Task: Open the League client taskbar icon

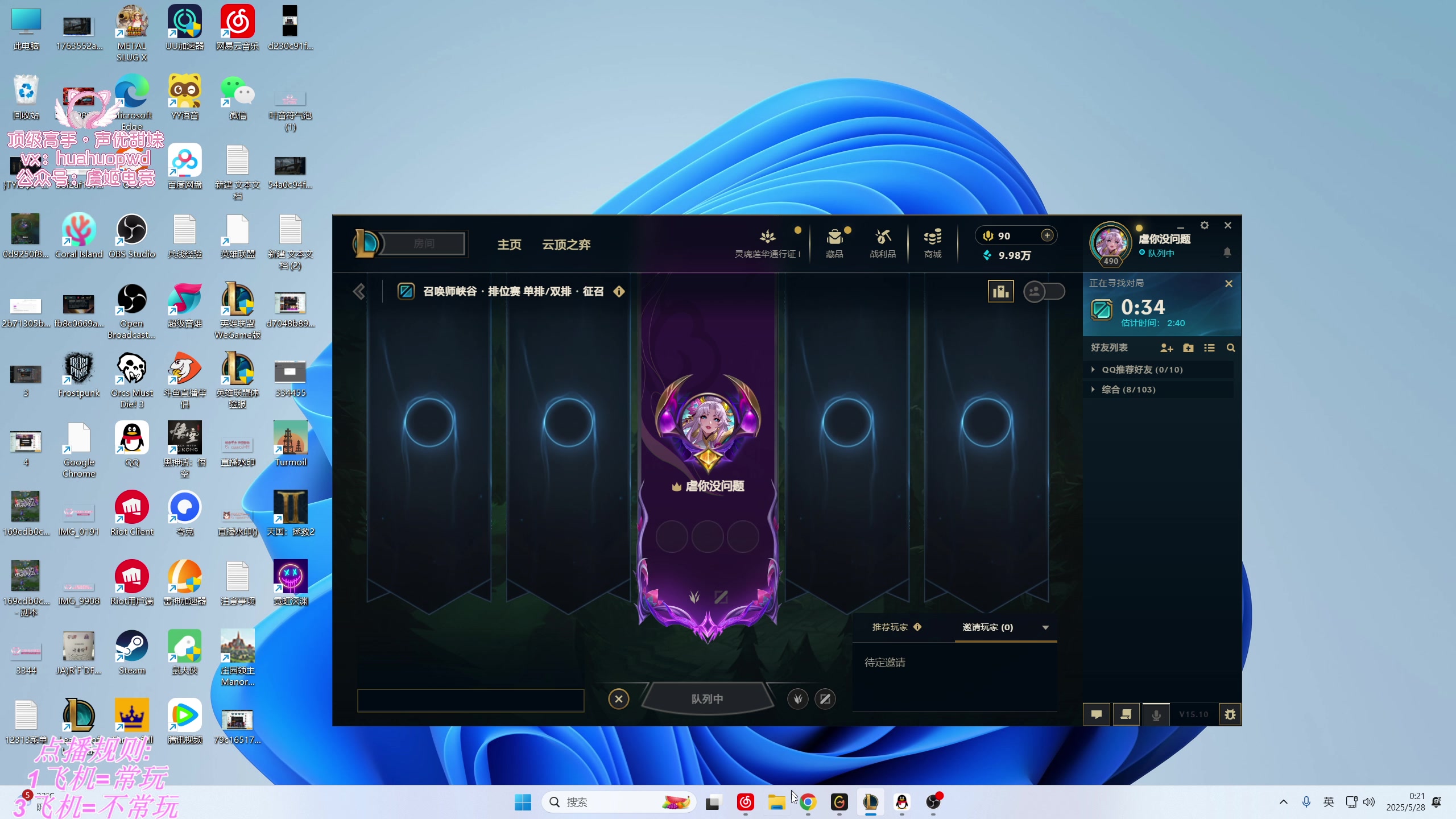Action: tap(870, 802)
